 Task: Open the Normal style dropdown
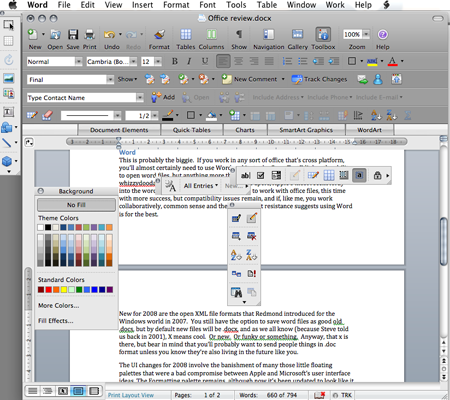coord(79,62)
